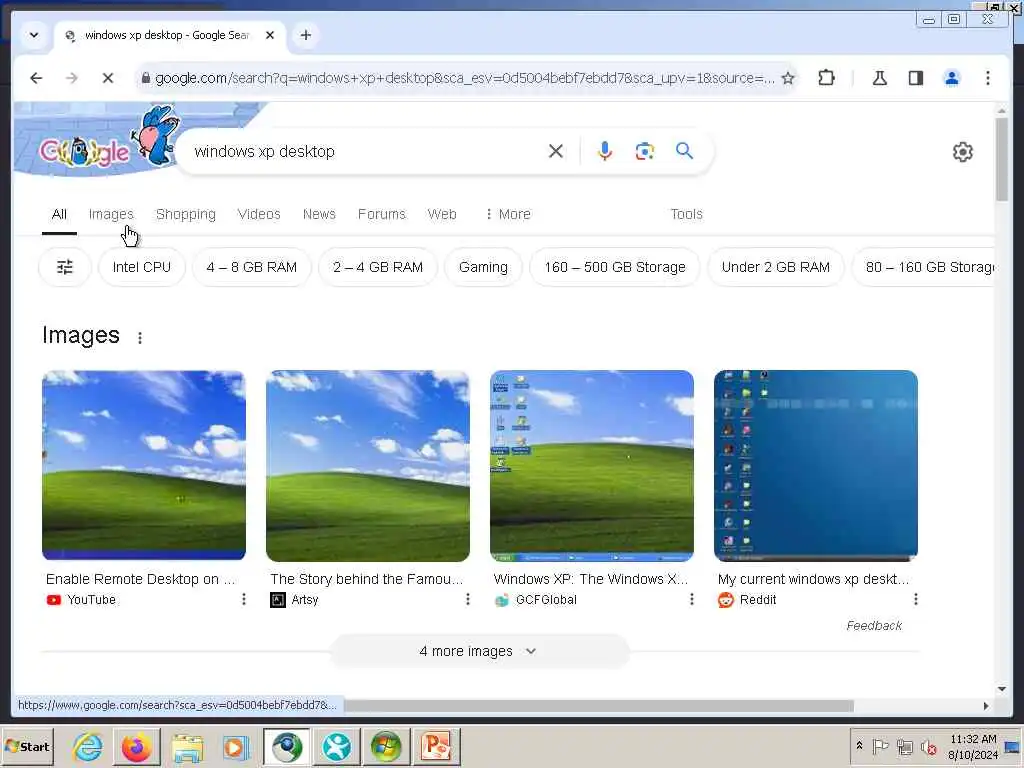1024x768 pixels.
Task: Switch to the Web tab
Action: tap(442, 214)
